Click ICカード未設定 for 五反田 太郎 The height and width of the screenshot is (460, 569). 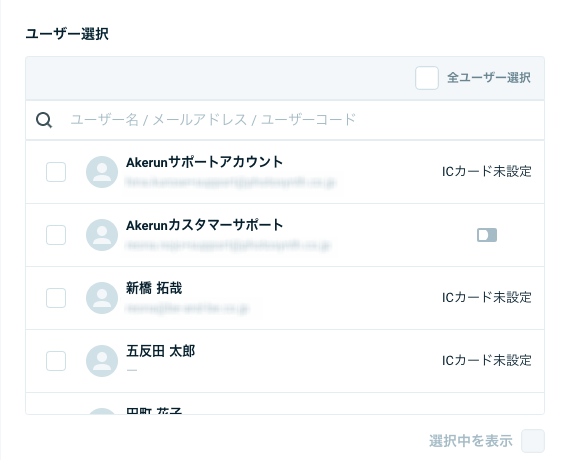(487, 361)
